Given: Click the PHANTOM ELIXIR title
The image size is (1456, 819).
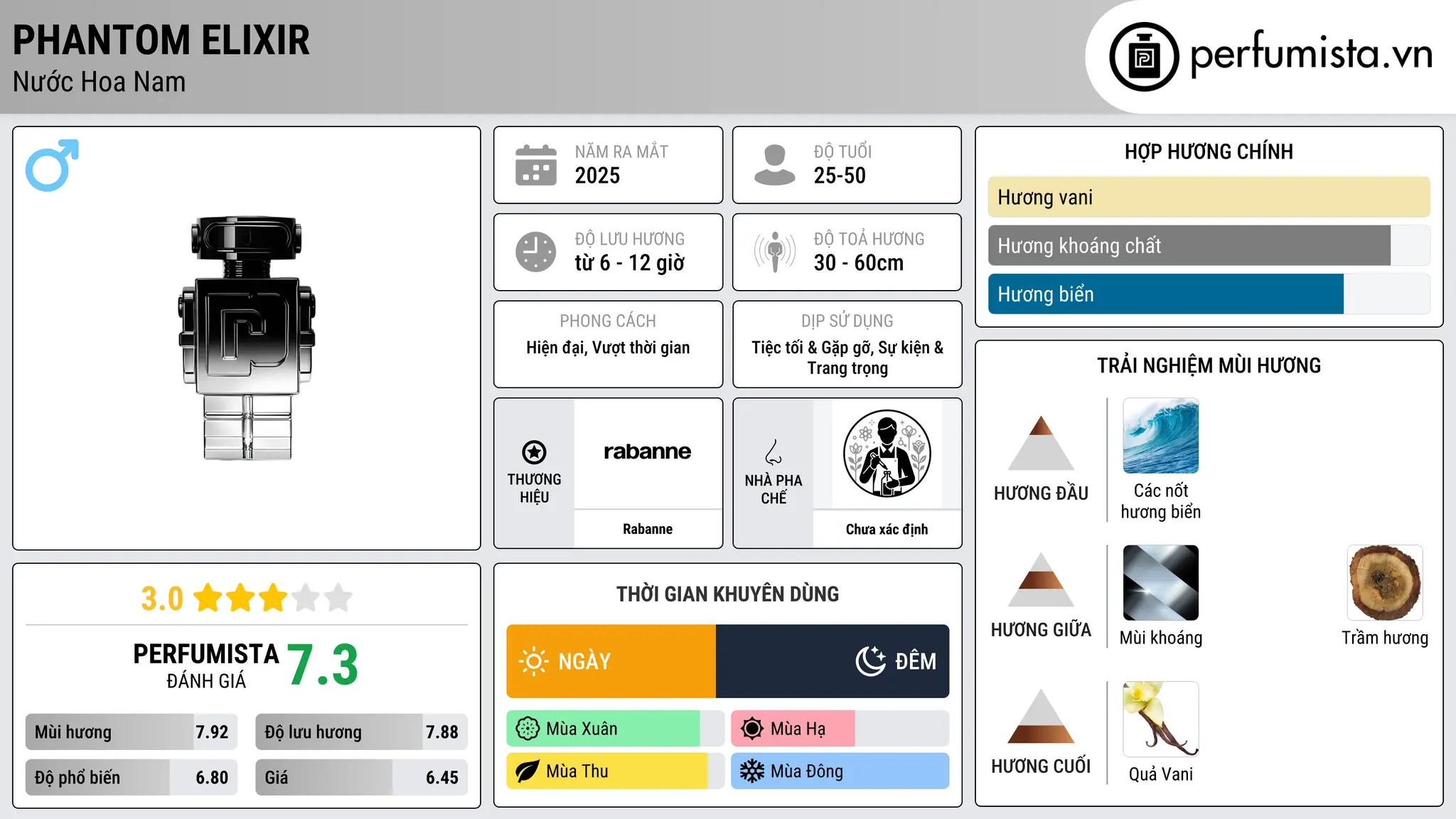Looking at the screenshot, I should [161, 40].
